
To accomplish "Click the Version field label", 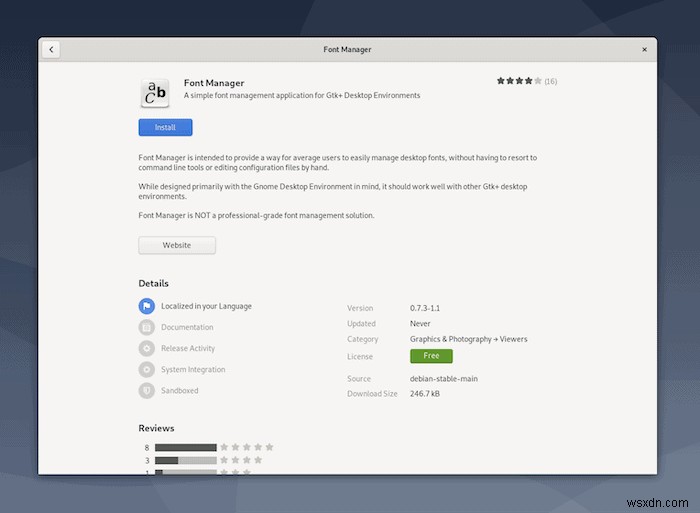I will tap(360, 308).
